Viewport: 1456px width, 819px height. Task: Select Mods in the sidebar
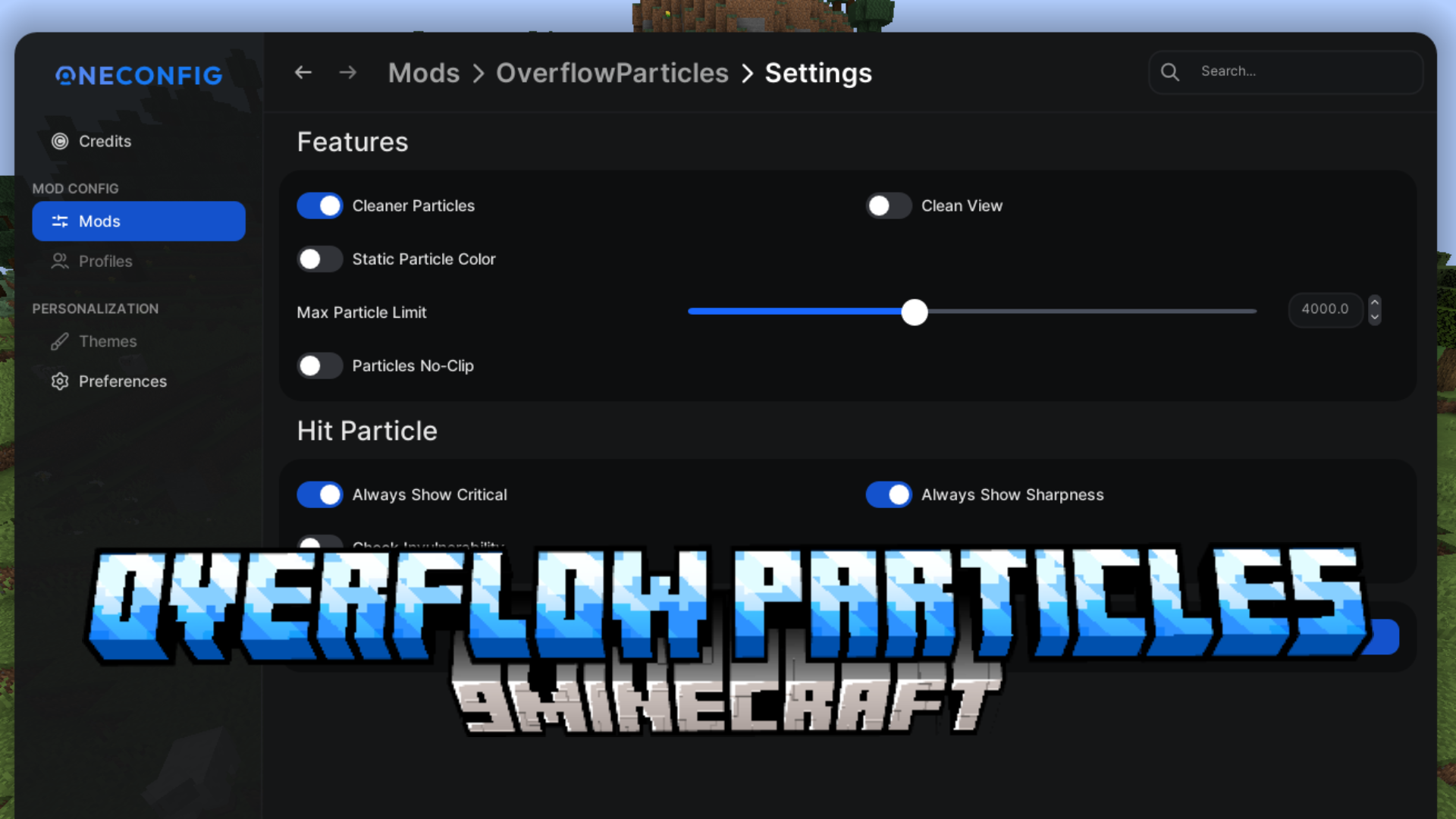pyautogui.click(x=139, y=221)
